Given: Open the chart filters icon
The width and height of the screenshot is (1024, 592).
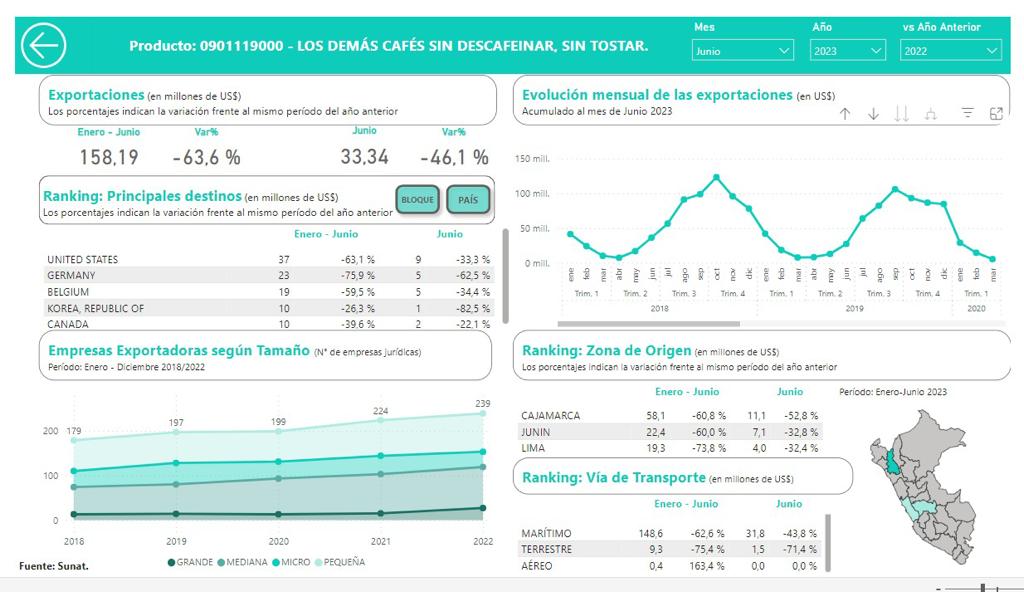Looking at the screenshot, I should (x=967, y=114).
